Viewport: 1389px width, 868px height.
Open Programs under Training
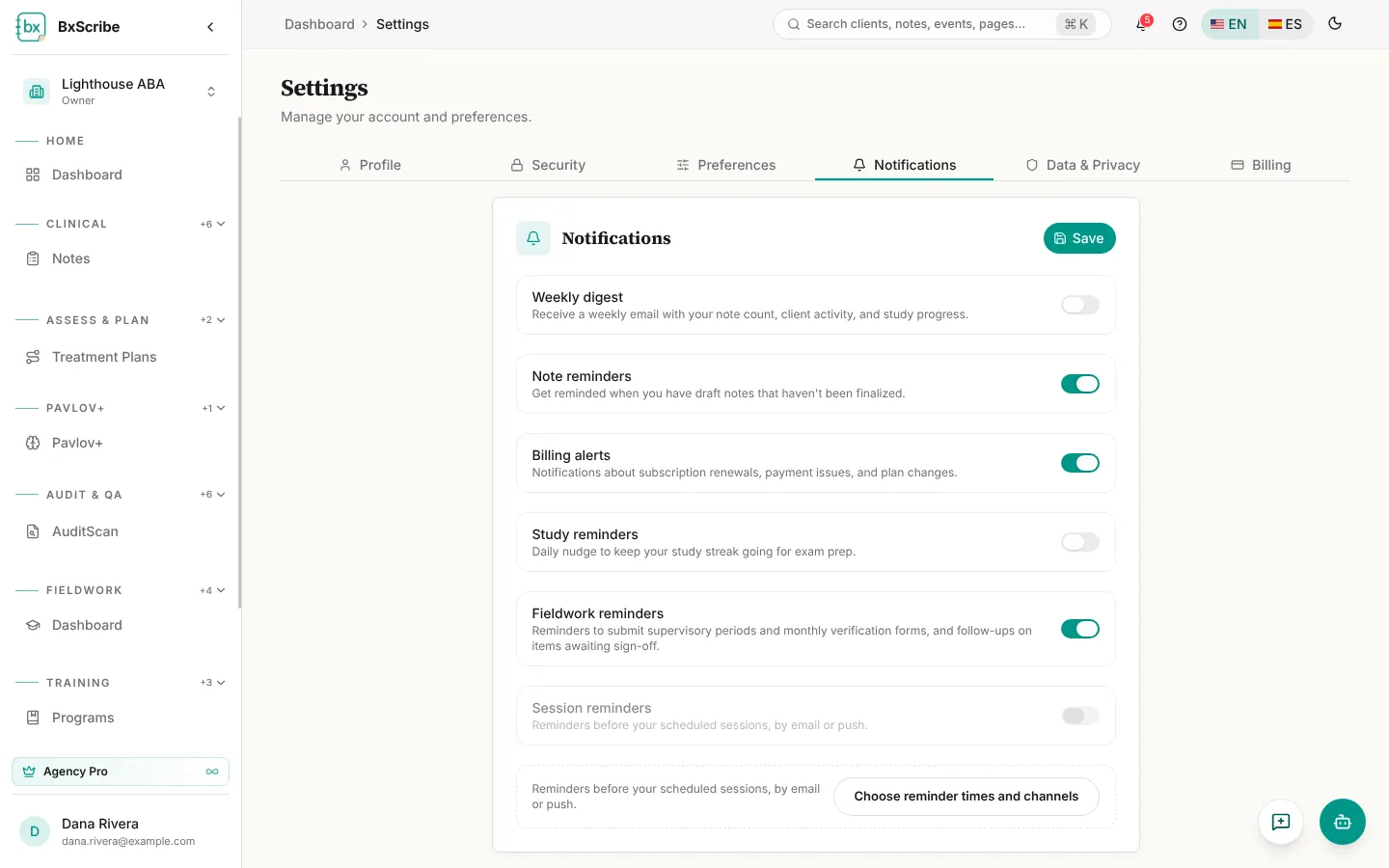121,718
